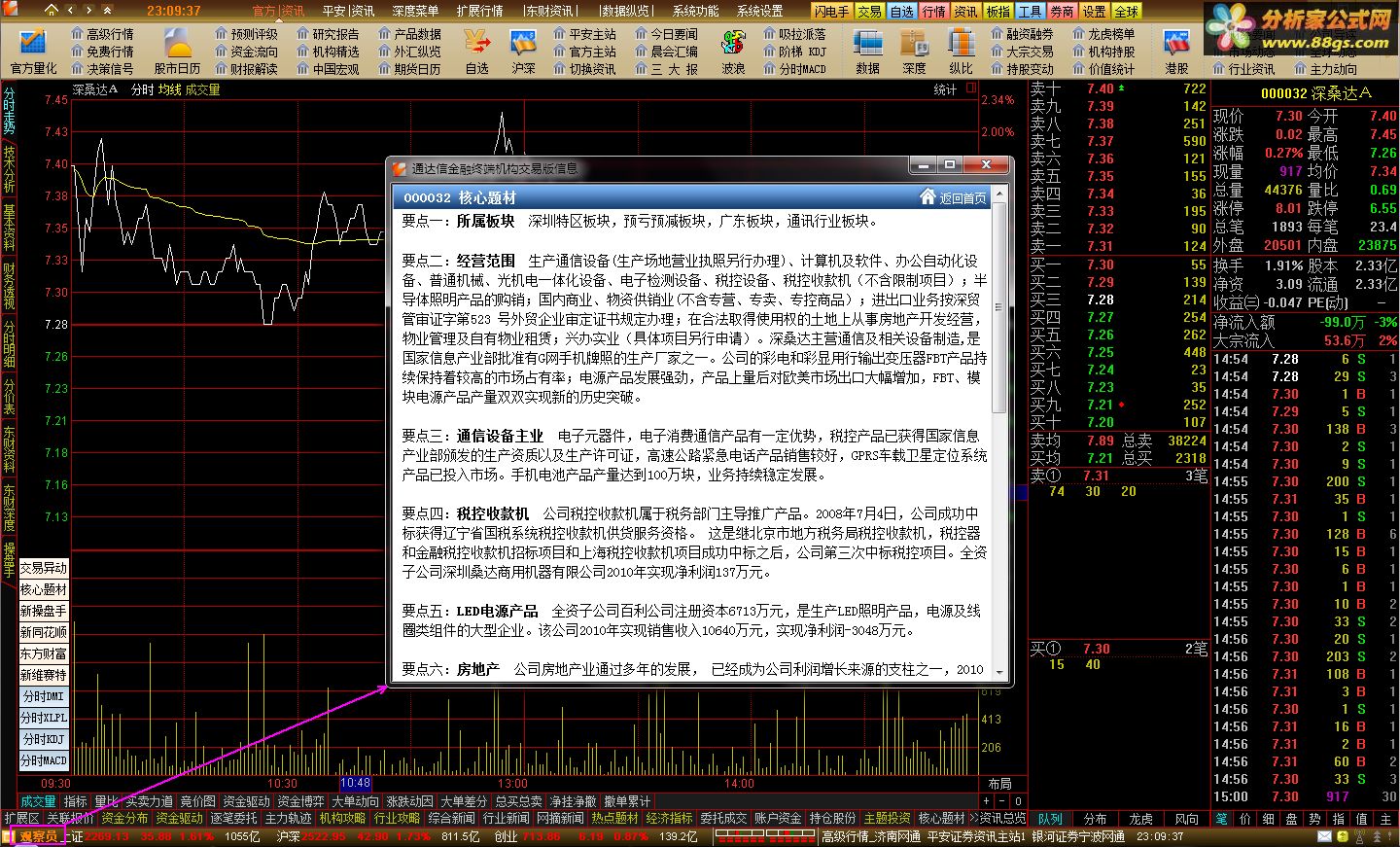Viewport: 1400px width, 847px height.
Task: Open the 平安|资讯 menu
Action: (x=348, y=11)
